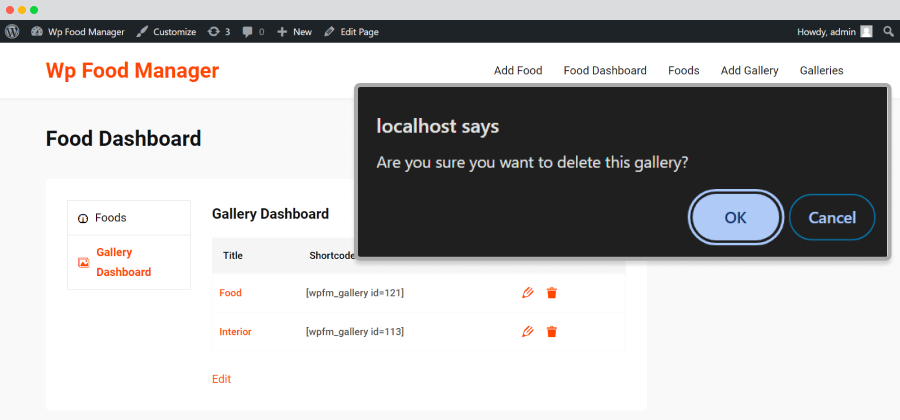Click the Gallery Dashboard section heading
The image size is (900, 420).
click(x=270, y=214)
